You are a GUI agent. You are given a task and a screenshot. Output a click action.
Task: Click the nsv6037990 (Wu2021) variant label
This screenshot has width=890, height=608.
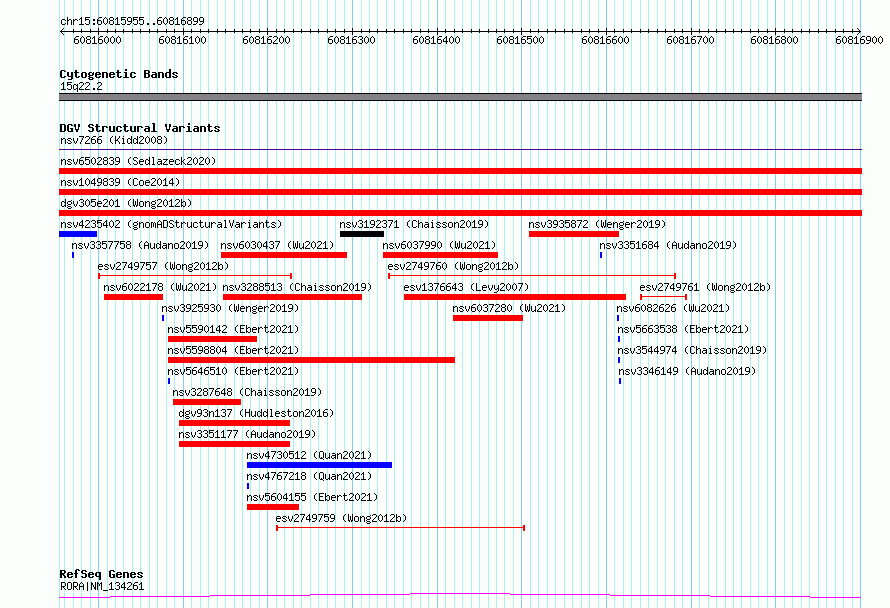click(x=439, y=245)
